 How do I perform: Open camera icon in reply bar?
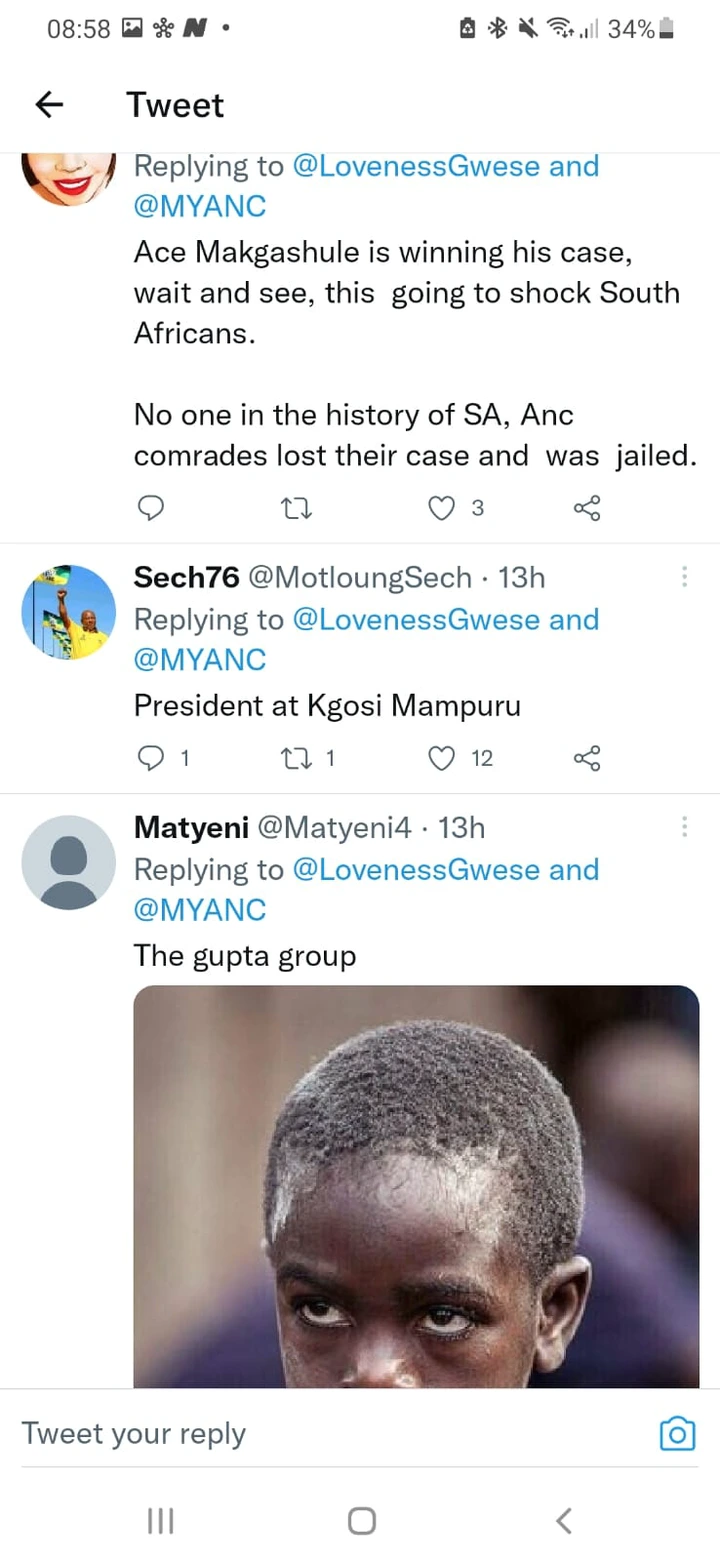[x=677, y=1435]
